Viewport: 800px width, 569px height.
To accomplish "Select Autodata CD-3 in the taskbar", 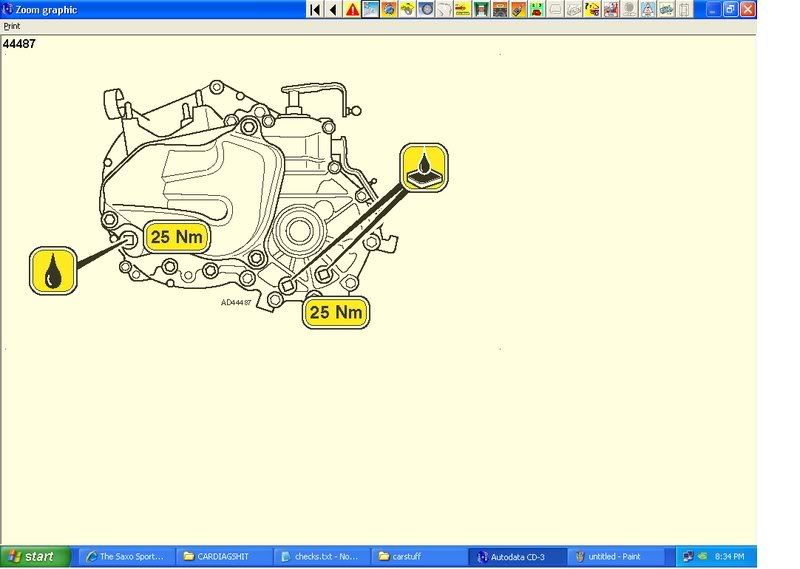I will tap(516, 557).
